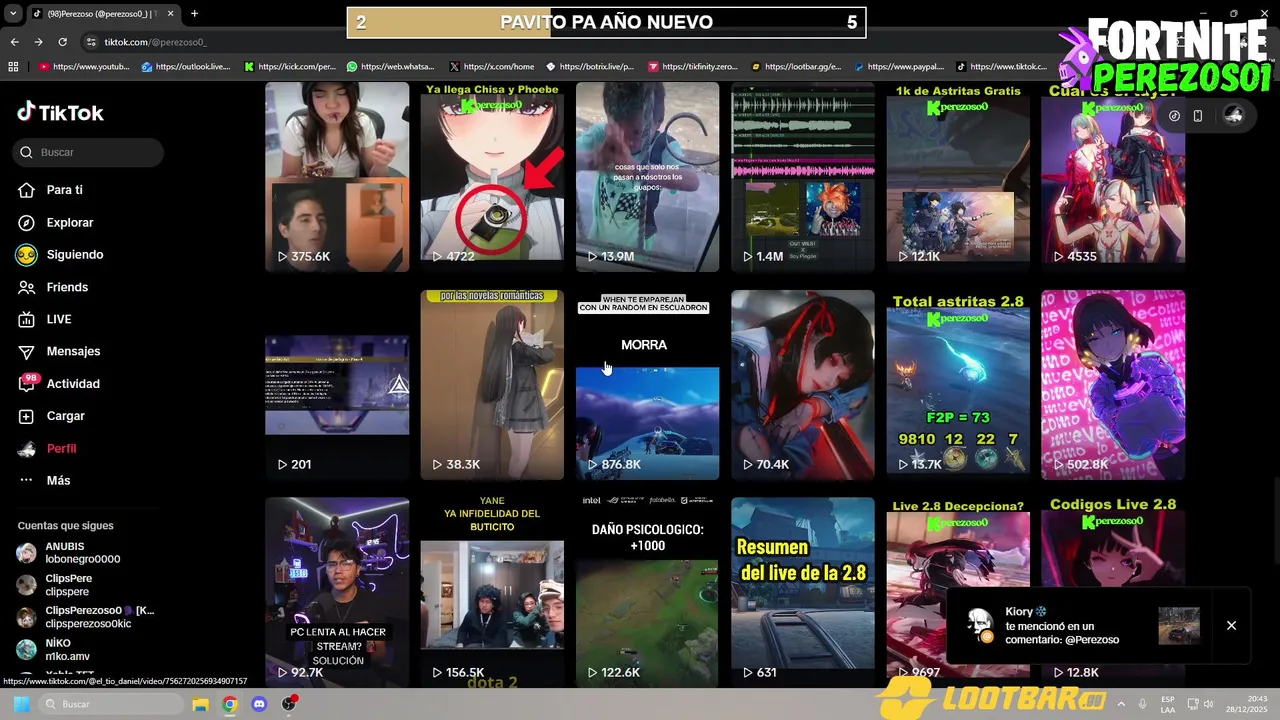Open a new browser tab
Image resolution: width=1280 pixels, height=720 pixels.
coord(194,13)
